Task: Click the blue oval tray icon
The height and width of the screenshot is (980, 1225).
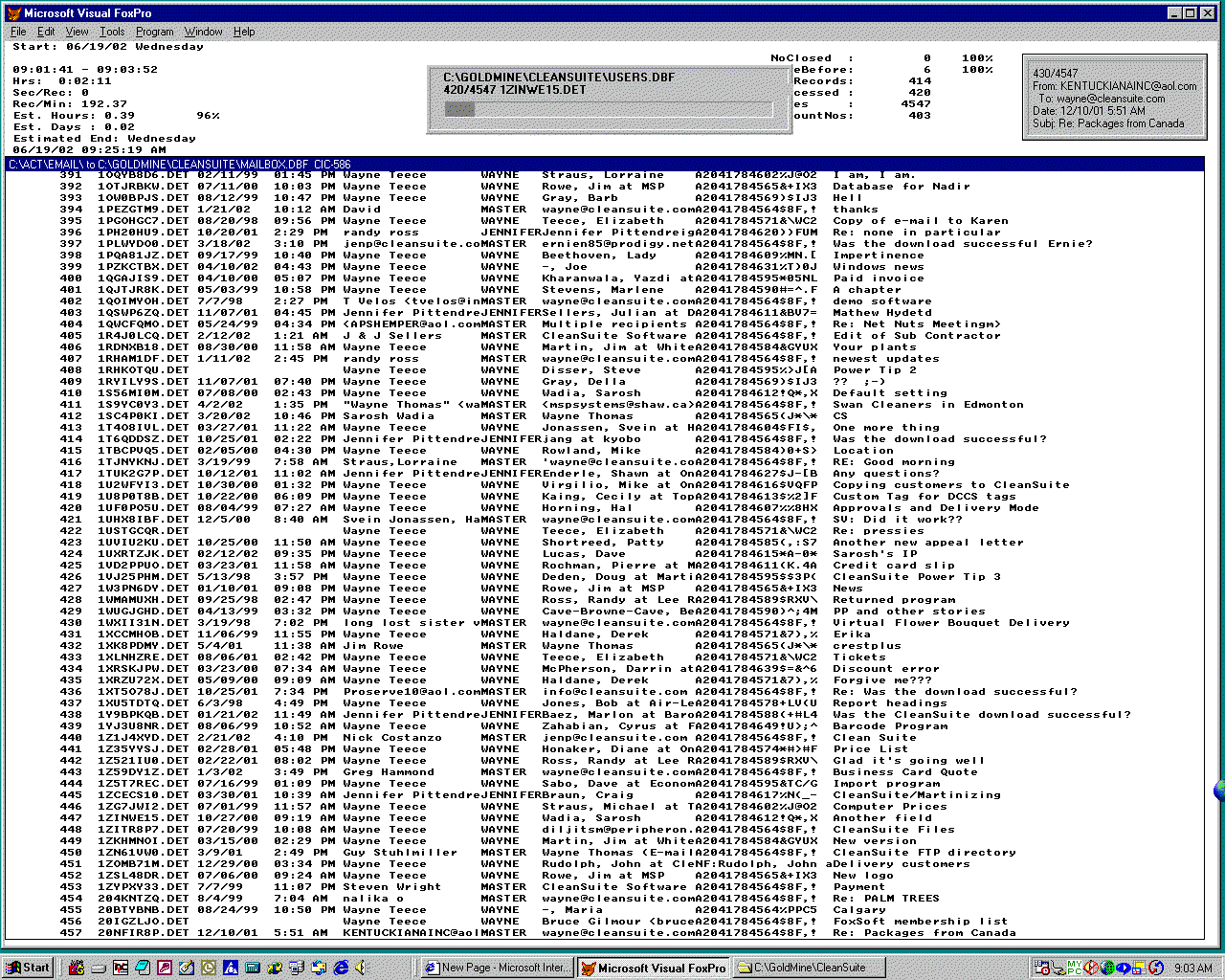Action: tap(1124, 968)
